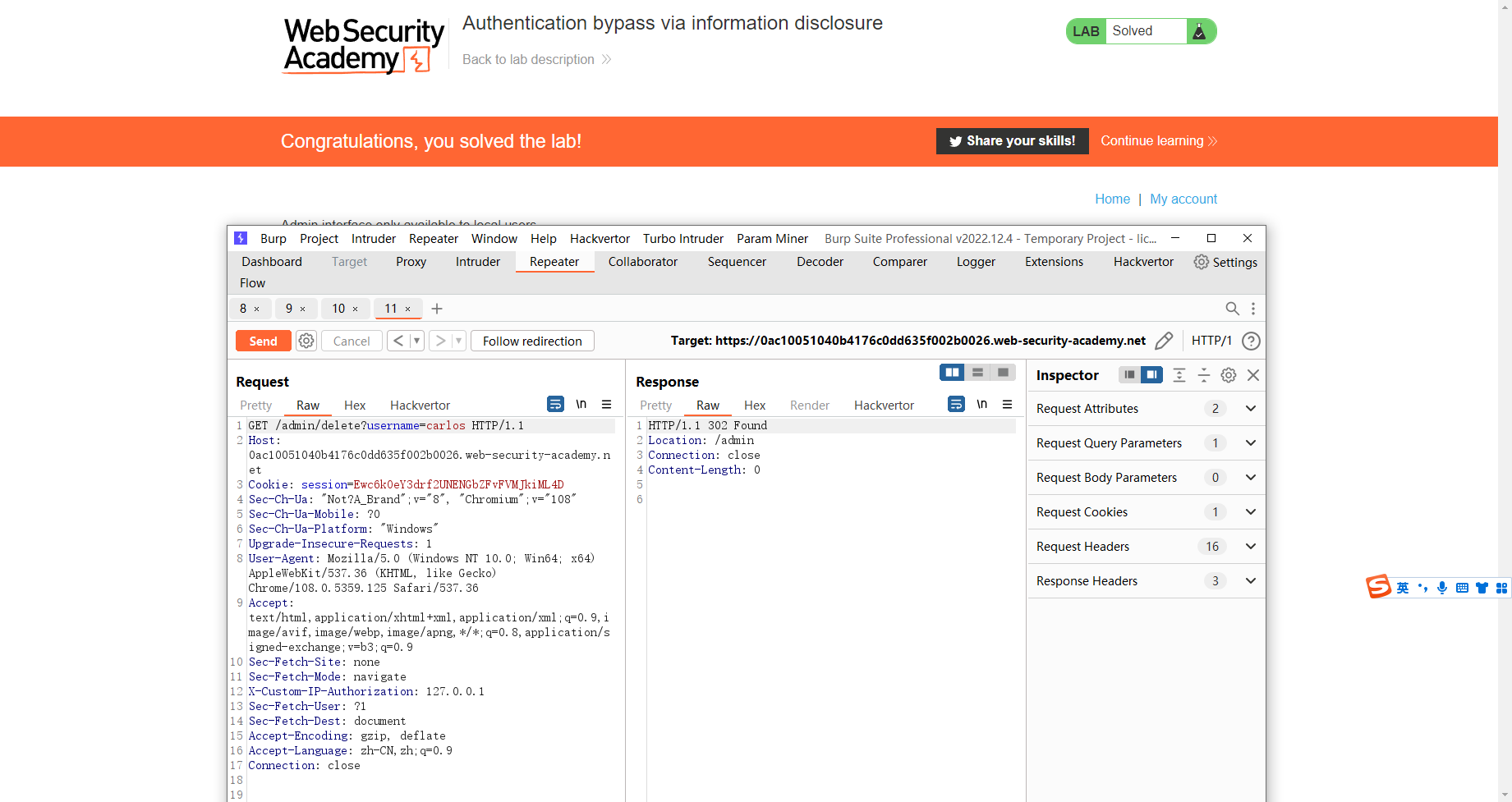The height and width of the screenshot is (802, 1512).
Task: Open Back to lab description link
Action: [537, 59]
